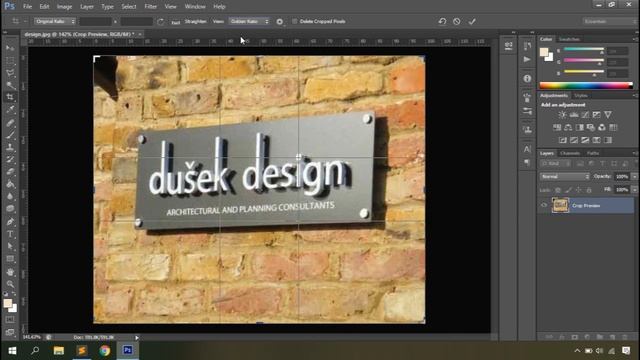The image size is (640, 360).
Task: Open the layer blend mode Normal dropdown
Action: click(564, 177)
